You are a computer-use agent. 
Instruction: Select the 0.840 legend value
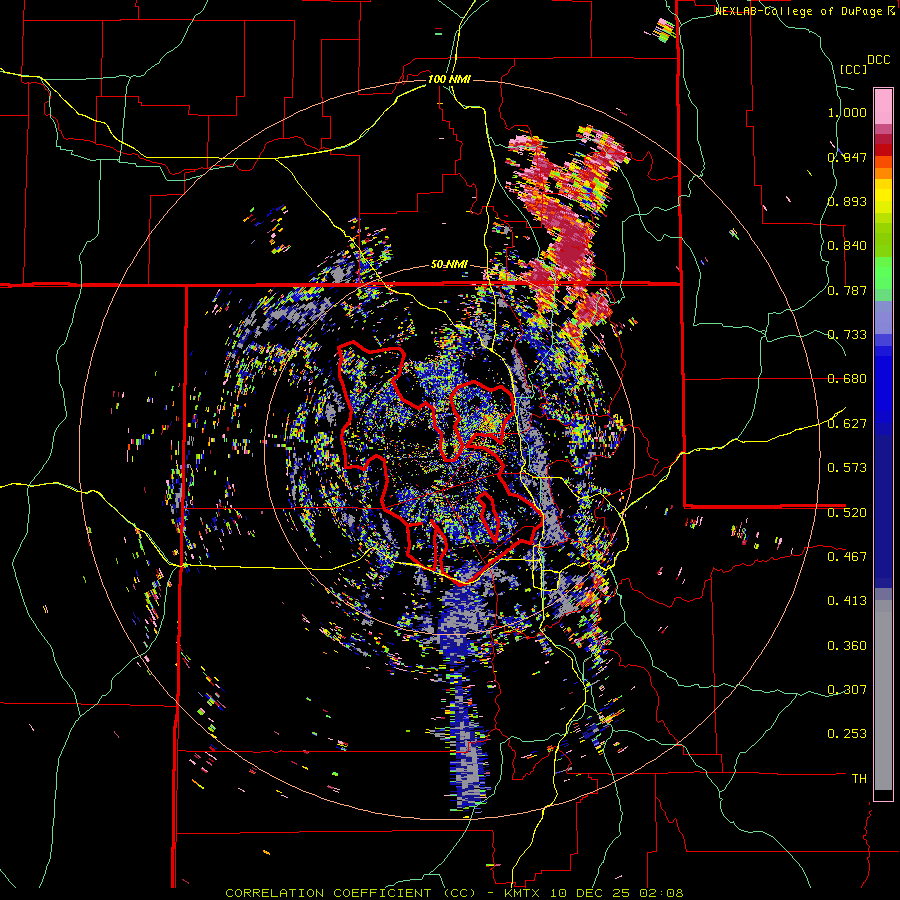pyautogui.click(x=847, y=246)
